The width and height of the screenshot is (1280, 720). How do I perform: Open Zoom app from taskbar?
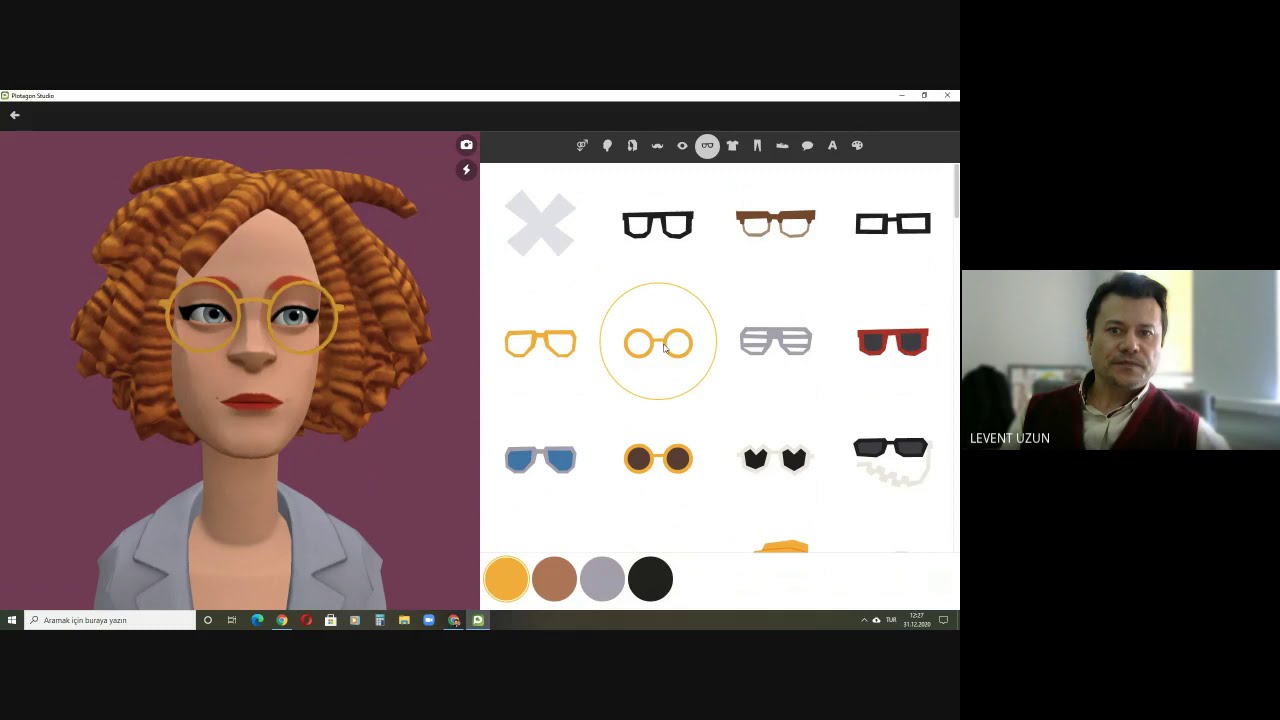coord(429,620)
